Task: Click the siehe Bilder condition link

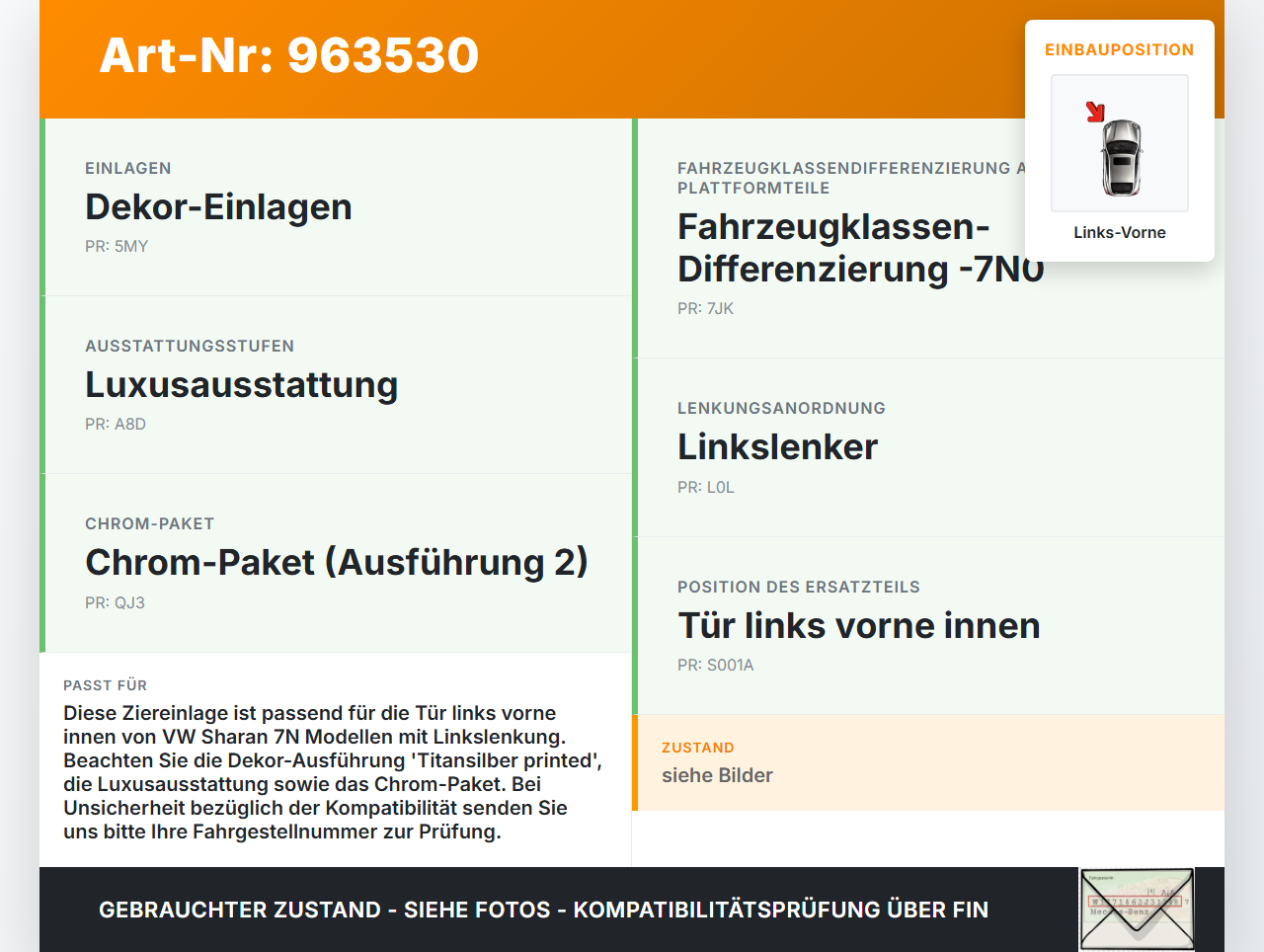Action: click(x=717, y=775)
